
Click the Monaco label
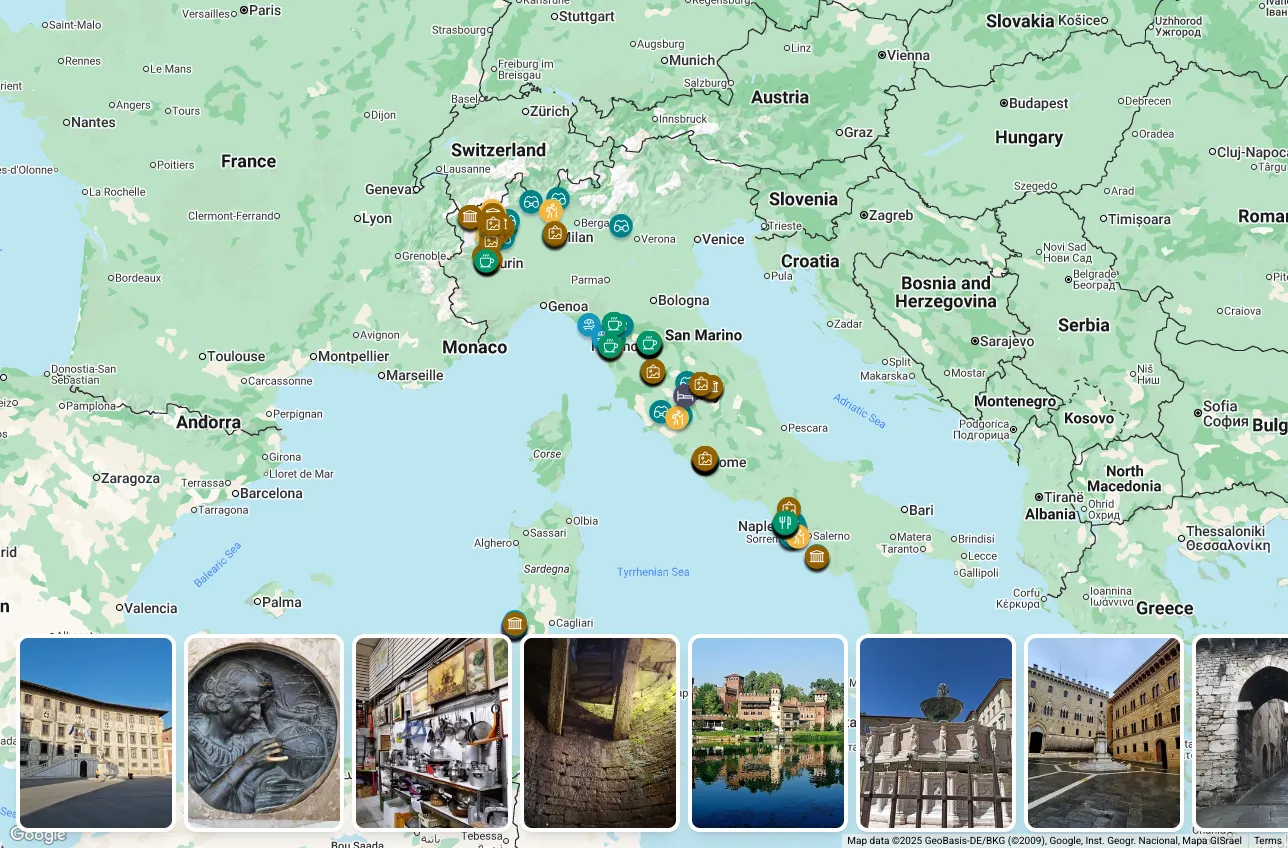tap(474, 347)
